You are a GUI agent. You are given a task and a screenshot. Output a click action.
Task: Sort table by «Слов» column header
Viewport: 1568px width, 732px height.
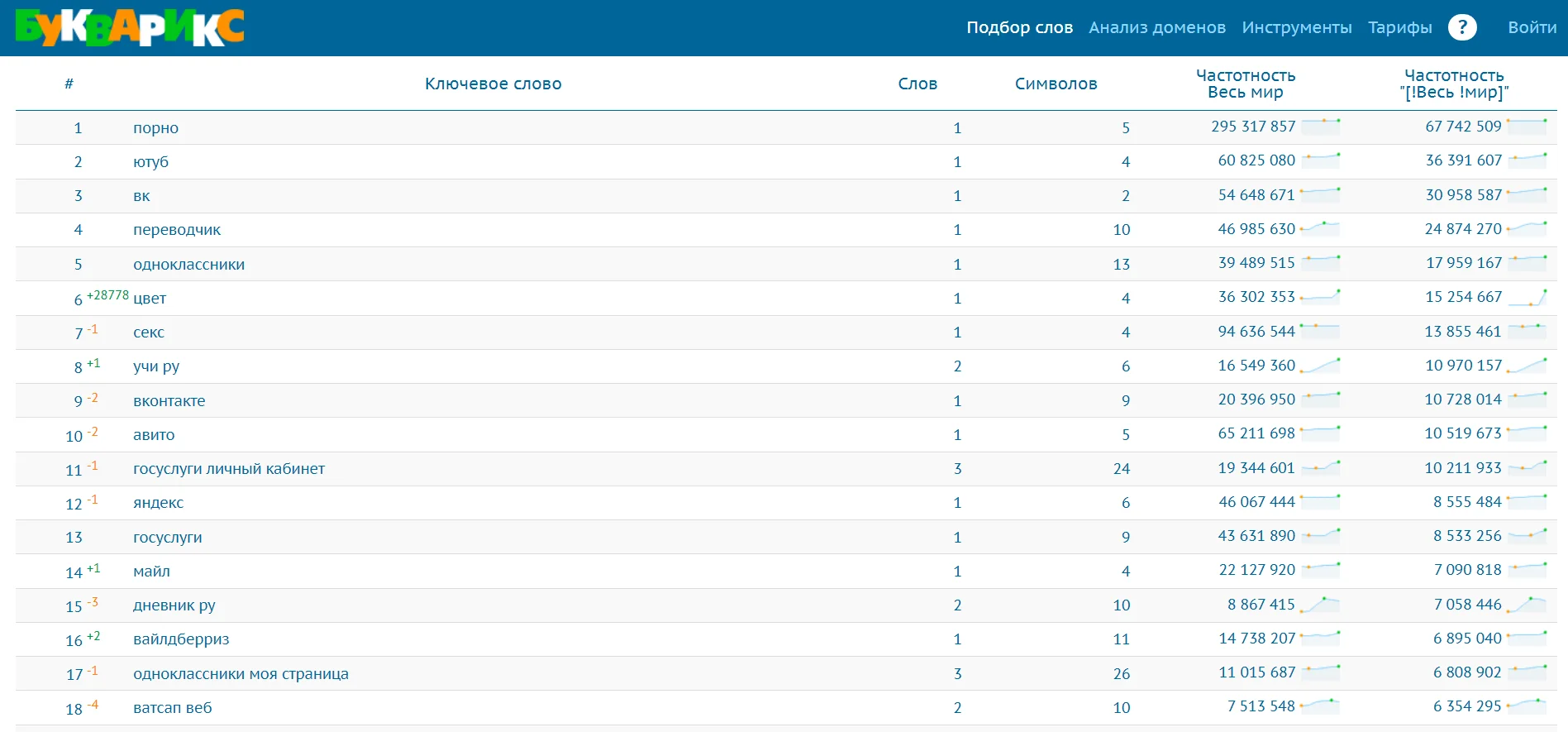917,84
